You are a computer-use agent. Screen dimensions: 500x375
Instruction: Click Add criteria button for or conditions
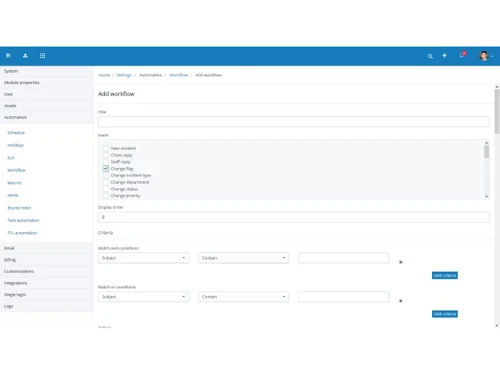[x=445, y=314]
